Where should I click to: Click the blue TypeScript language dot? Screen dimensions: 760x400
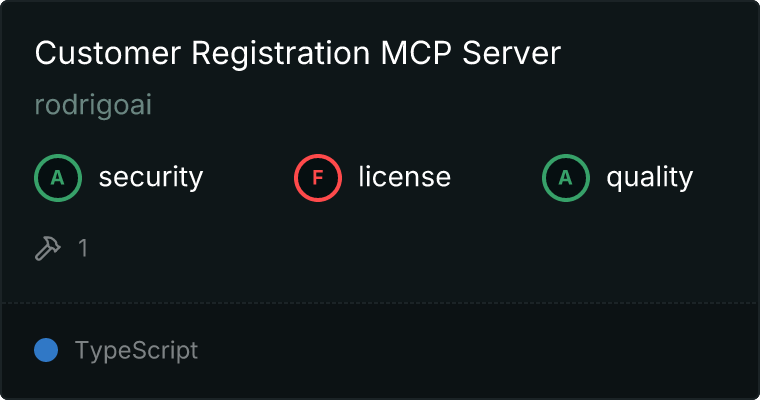click(x=46, y=350)
